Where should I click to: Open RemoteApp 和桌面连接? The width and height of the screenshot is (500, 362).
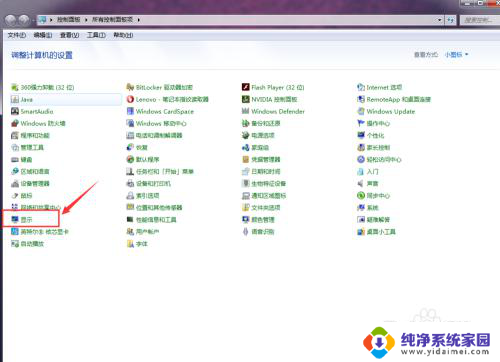pyautogui.click(x=394, y=99)
